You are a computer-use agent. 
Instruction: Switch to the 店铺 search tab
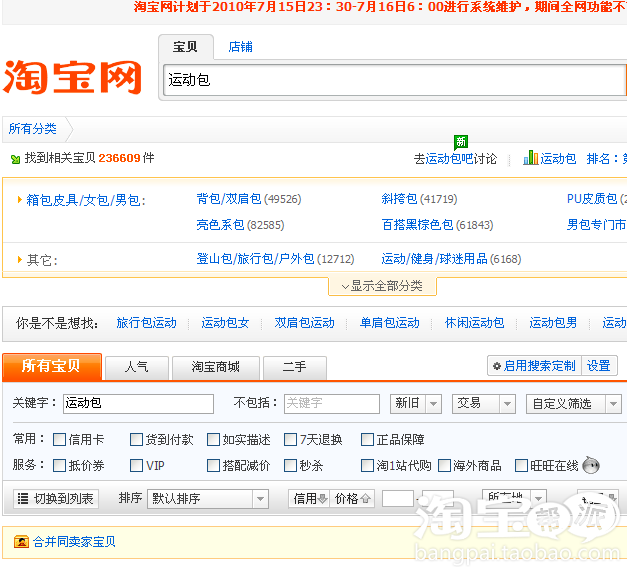click(240, 47)
